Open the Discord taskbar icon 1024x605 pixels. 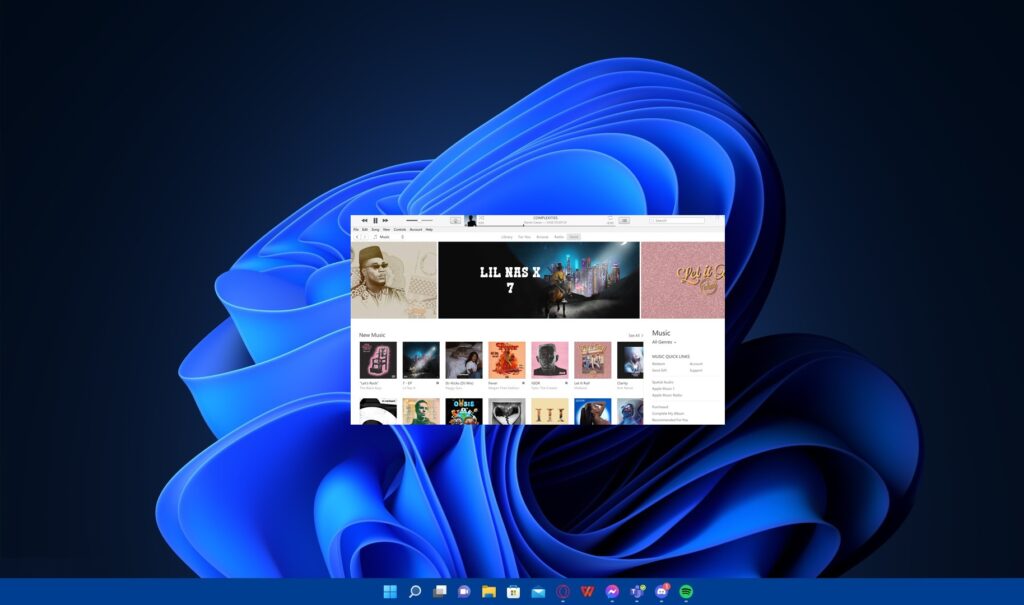coord(662,592)
